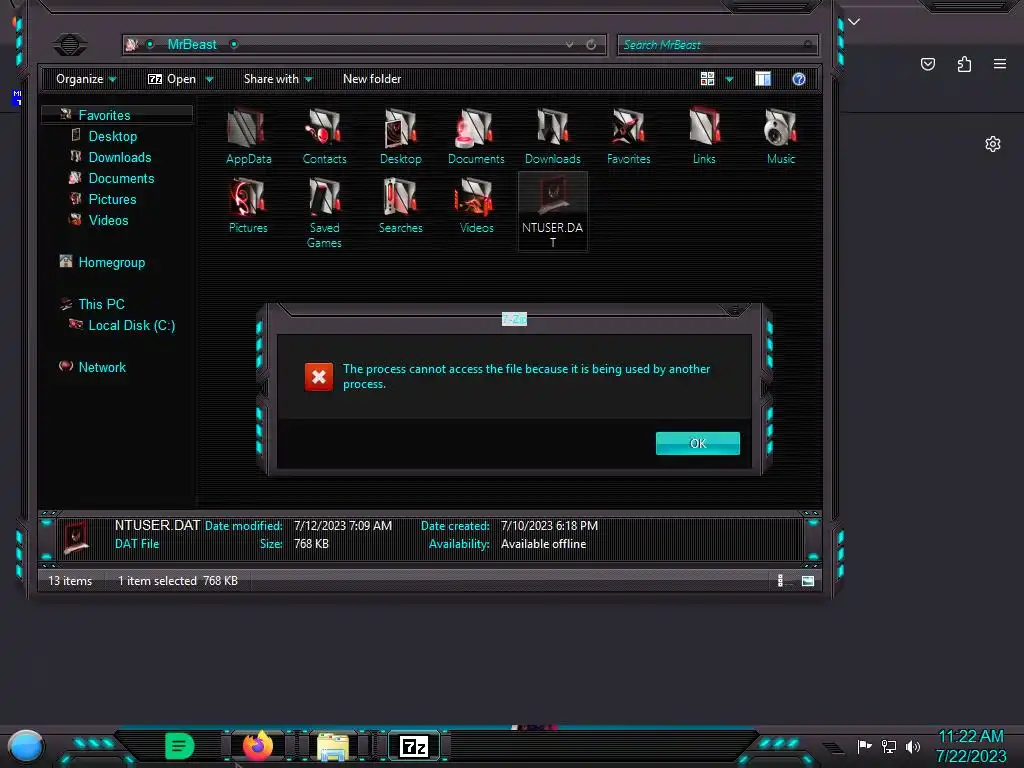Click the New folder button
This screenshot has width=1024, height=768.
coord(372,79)
